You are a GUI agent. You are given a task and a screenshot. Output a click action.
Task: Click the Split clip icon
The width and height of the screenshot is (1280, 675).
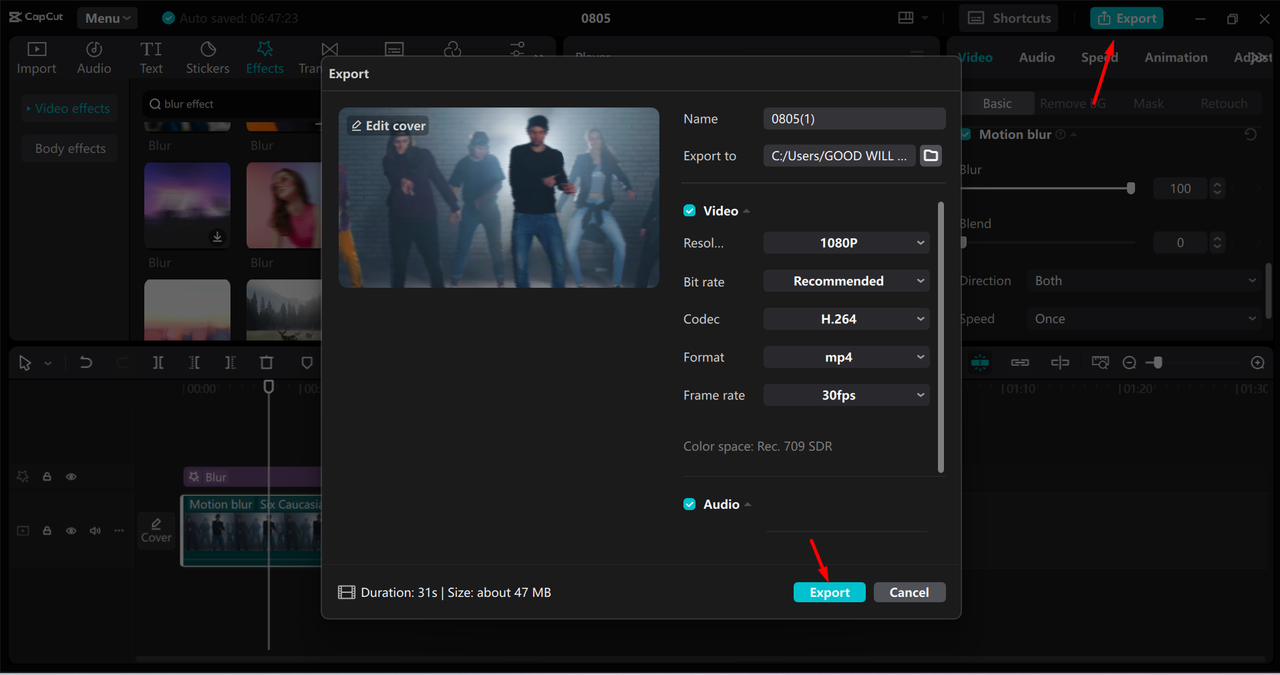point(158,363)
